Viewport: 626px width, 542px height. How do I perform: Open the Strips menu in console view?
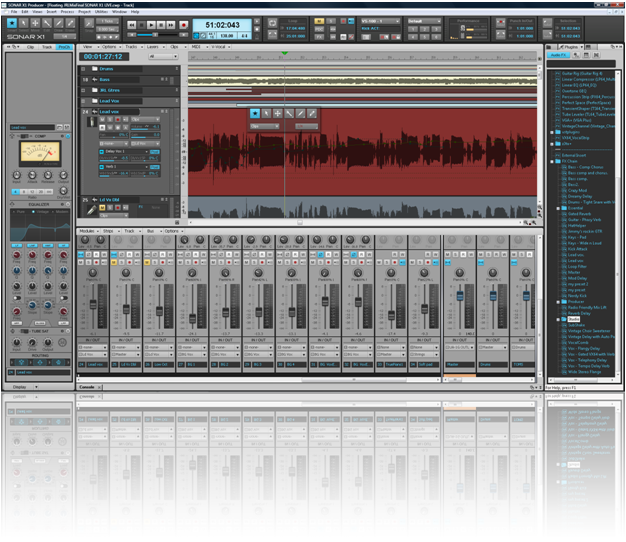pyautogui.click(x=111, y=231)
